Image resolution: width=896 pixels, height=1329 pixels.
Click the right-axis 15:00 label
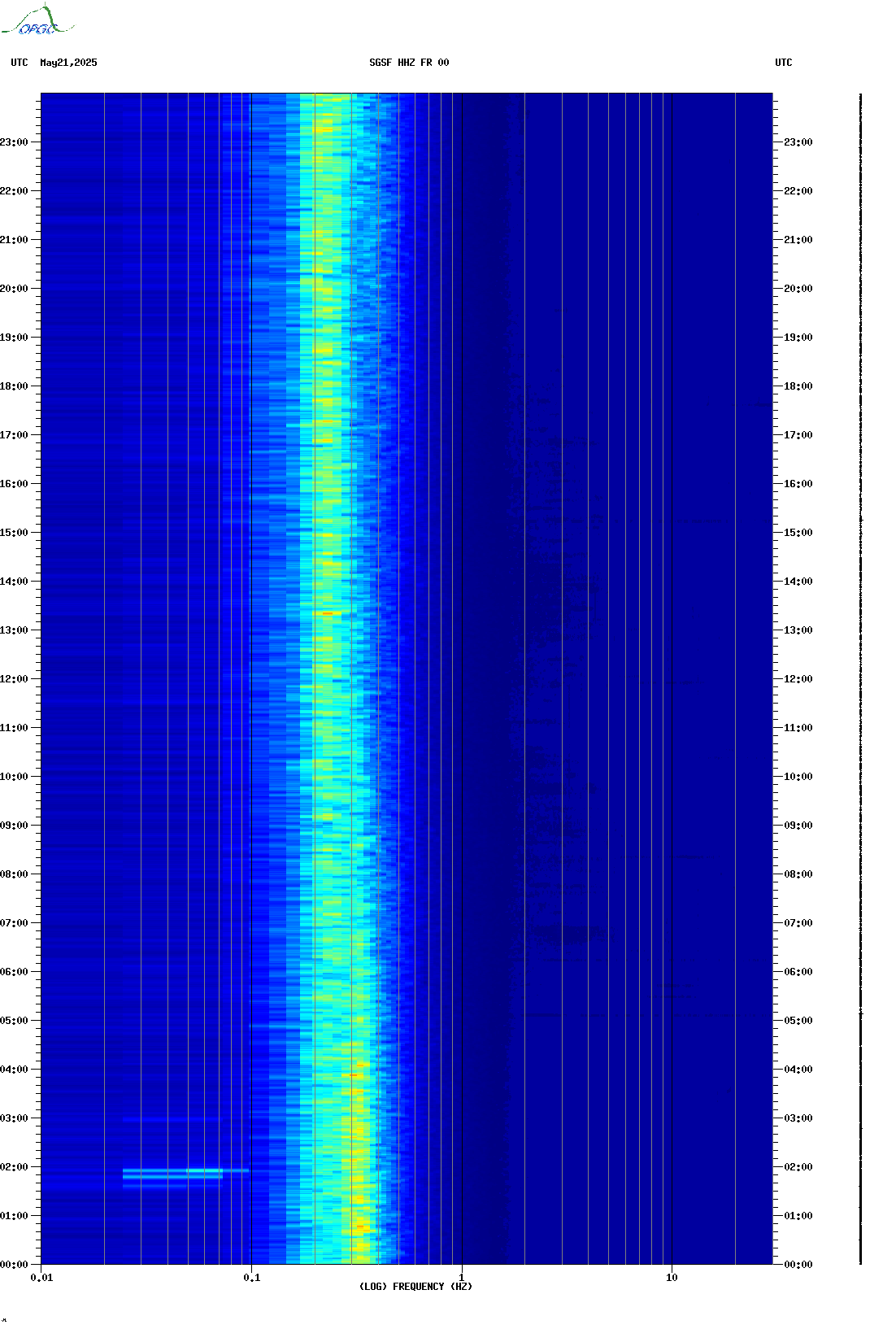point(798,533)
